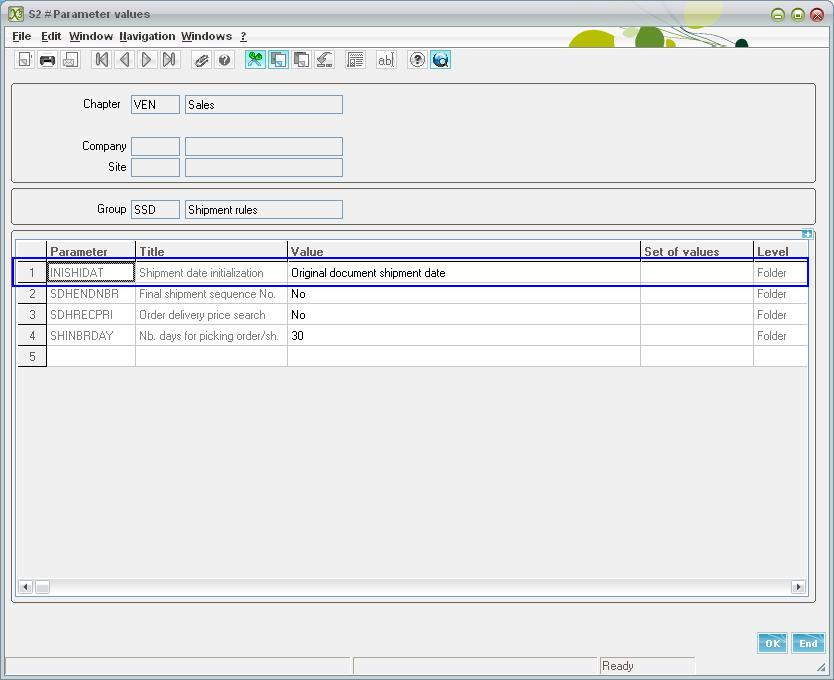
Task: Expand the grid with the plus icon
Action: 807,234
